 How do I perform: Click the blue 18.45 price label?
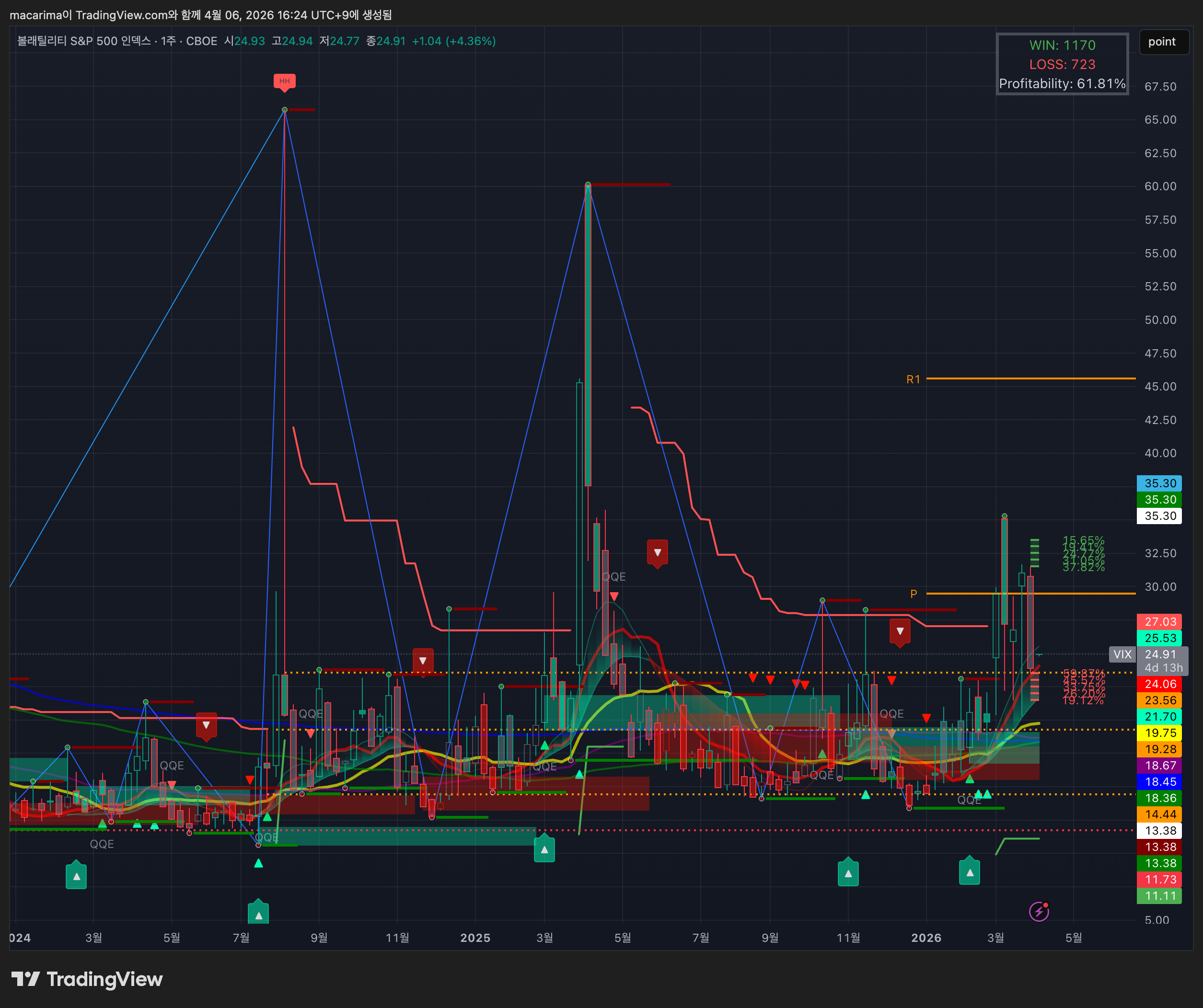1159,782
